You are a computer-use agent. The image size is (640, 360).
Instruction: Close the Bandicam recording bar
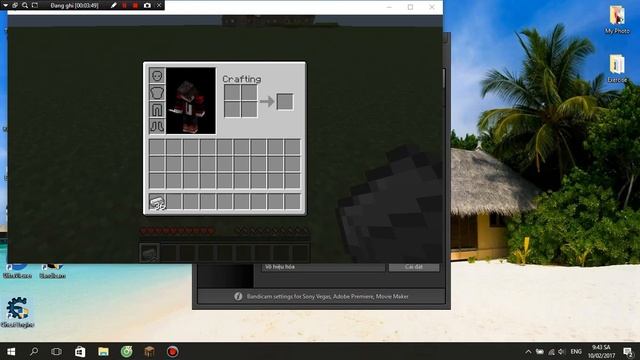tap(159, 5)
